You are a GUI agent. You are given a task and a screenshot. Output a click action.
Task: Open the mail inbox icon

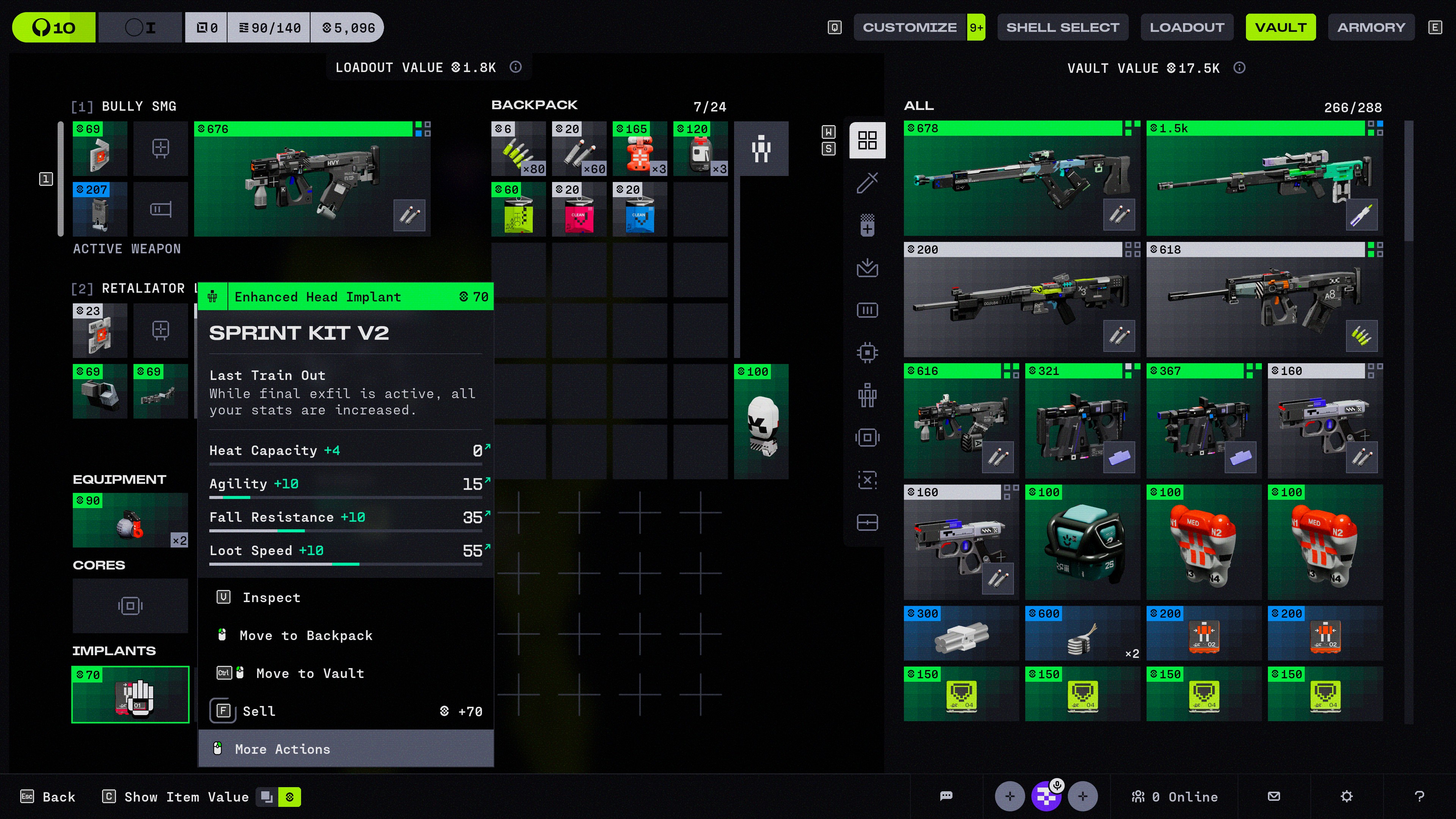(x=1274, y=796)
